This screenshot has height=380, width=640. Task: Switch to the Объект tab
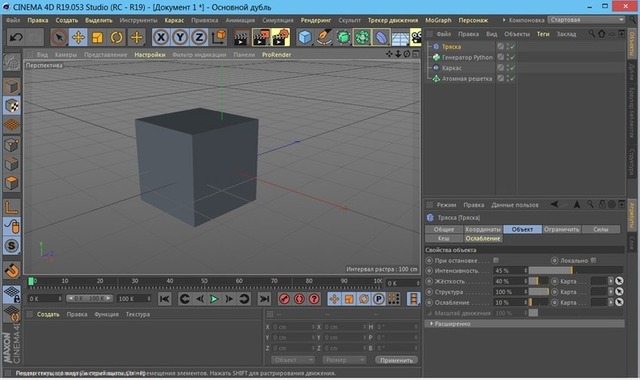(522, 229)
